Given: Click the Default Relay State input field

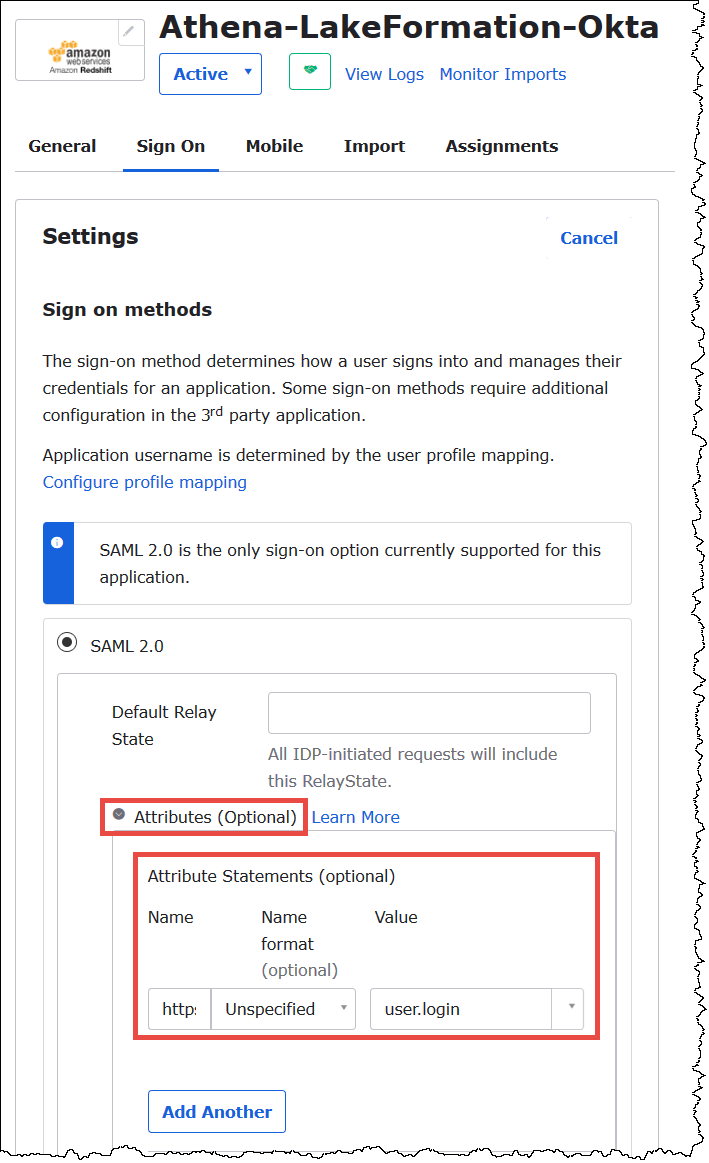Looking at the screenshot, I should click(428, 712).
